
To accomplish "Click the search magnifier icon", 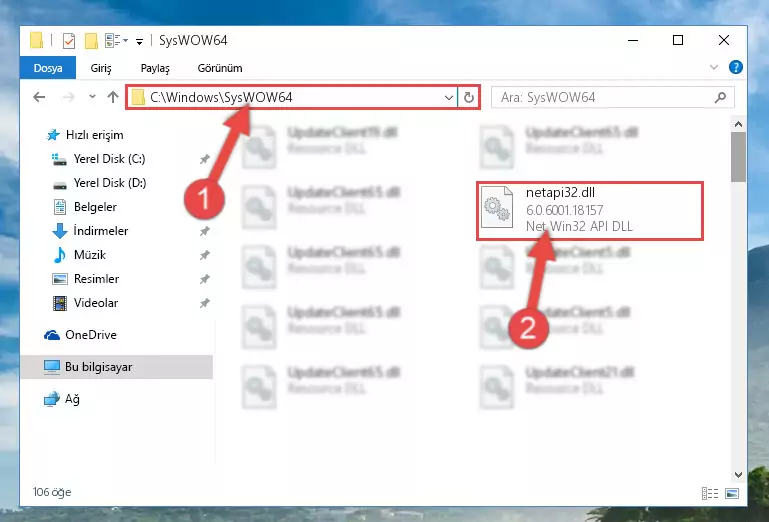I will click(x=720, y=97).
